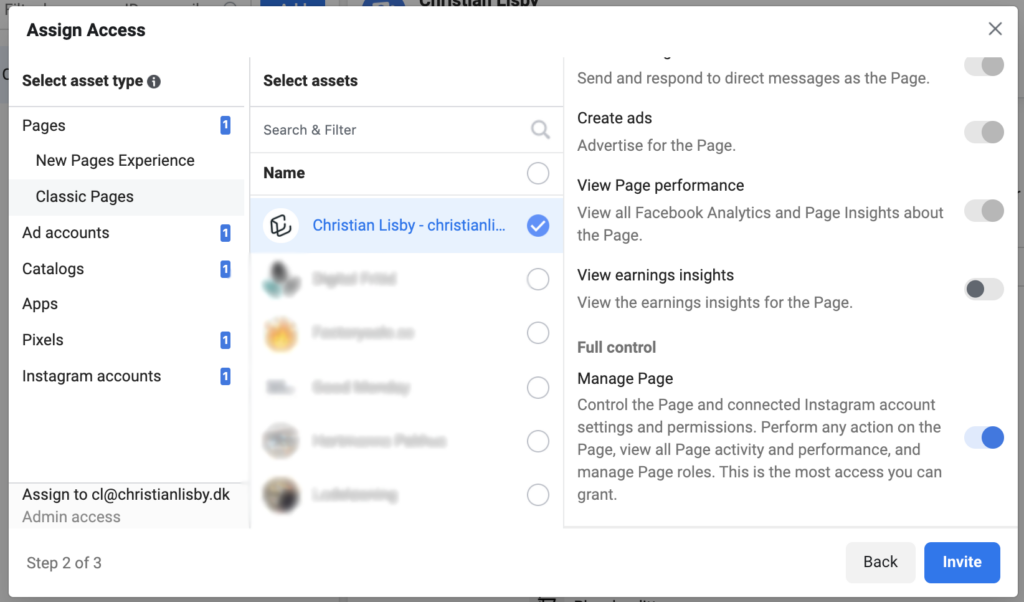1024x602 pixels.
Task: Click the Admin access label
Action: (x=71, y=517)
